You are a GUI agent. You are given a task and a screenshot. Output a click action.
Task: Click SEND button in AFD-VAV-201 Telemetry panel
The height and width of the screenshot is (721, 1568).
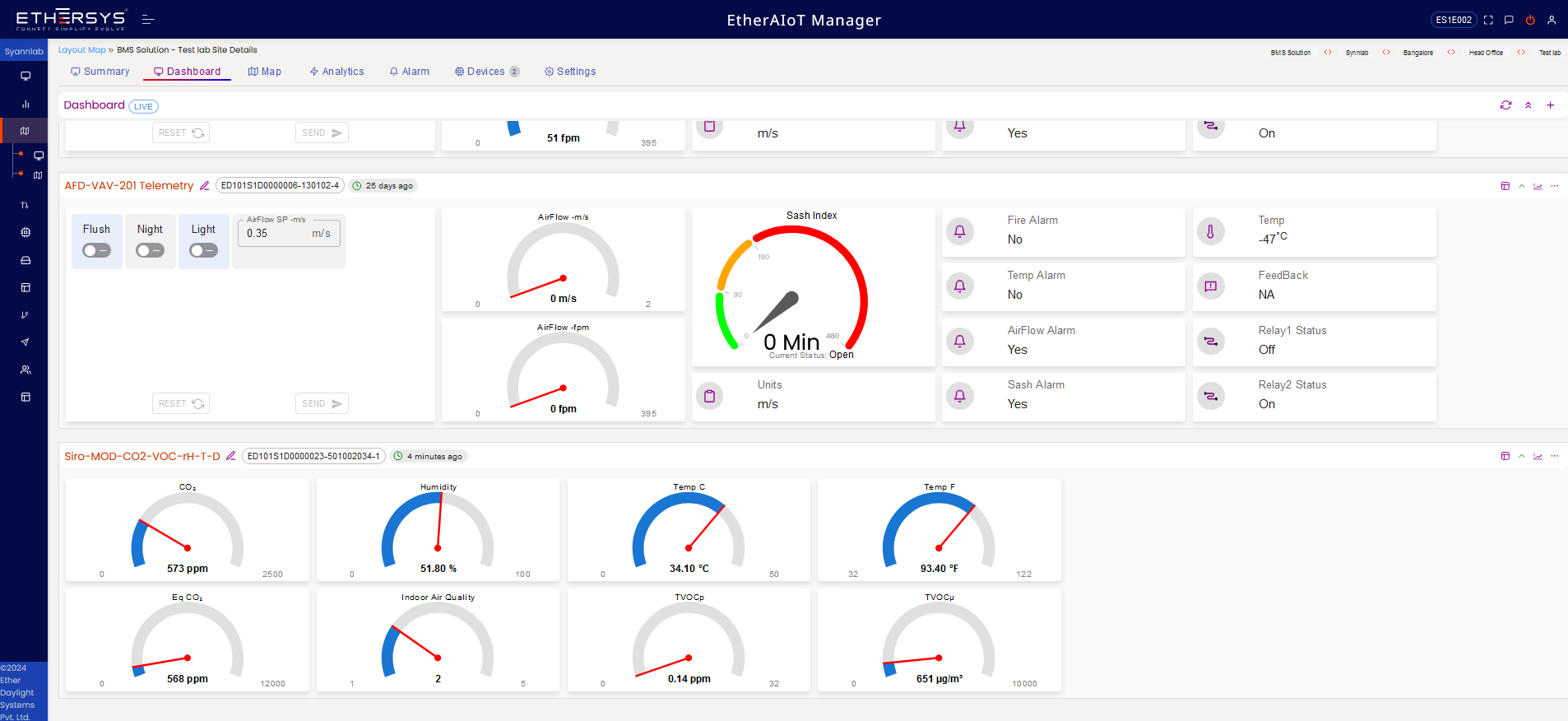(322, 403)
